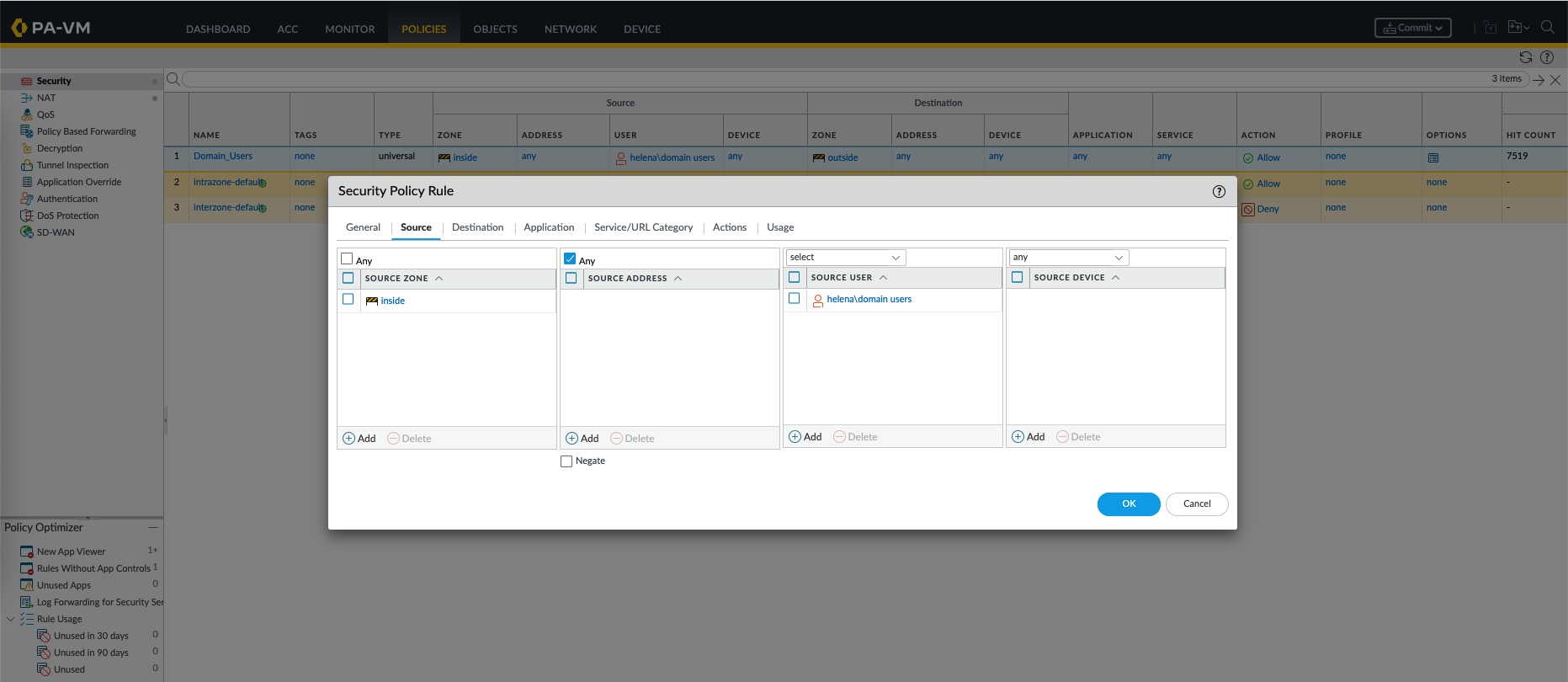Enable the Negate checkbox
Viewport: 1568px width, 682px height.
[x=566, y=461]
